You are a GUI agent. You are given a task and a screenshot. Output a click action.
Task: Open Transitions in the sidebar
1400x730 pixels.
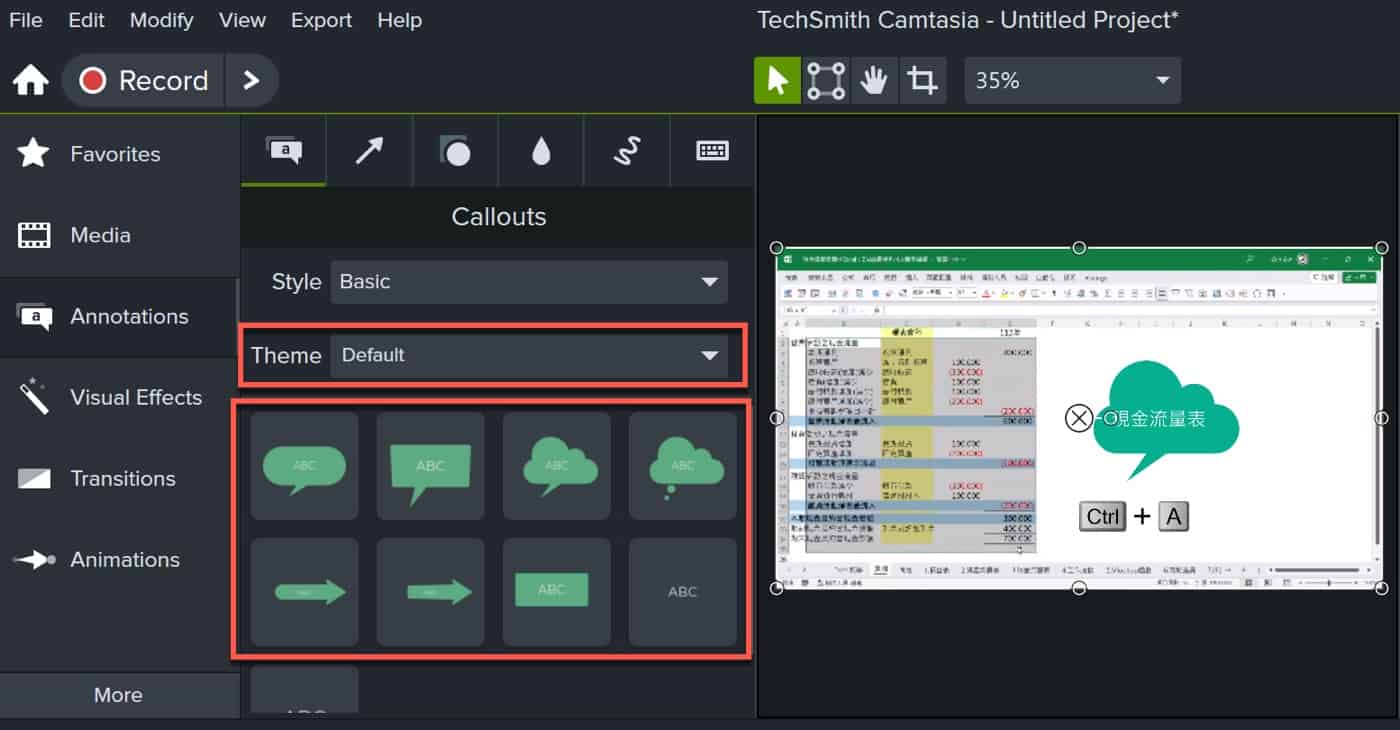tap(119, 478)
